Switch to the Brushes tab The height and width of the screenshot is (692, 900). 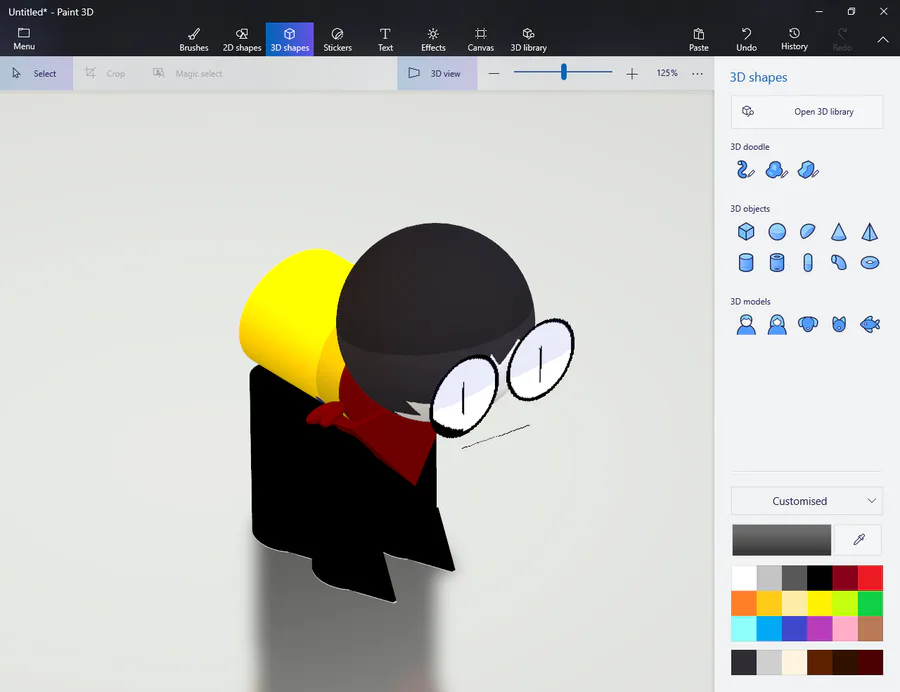pyautogui.click(x=194, y=40)
